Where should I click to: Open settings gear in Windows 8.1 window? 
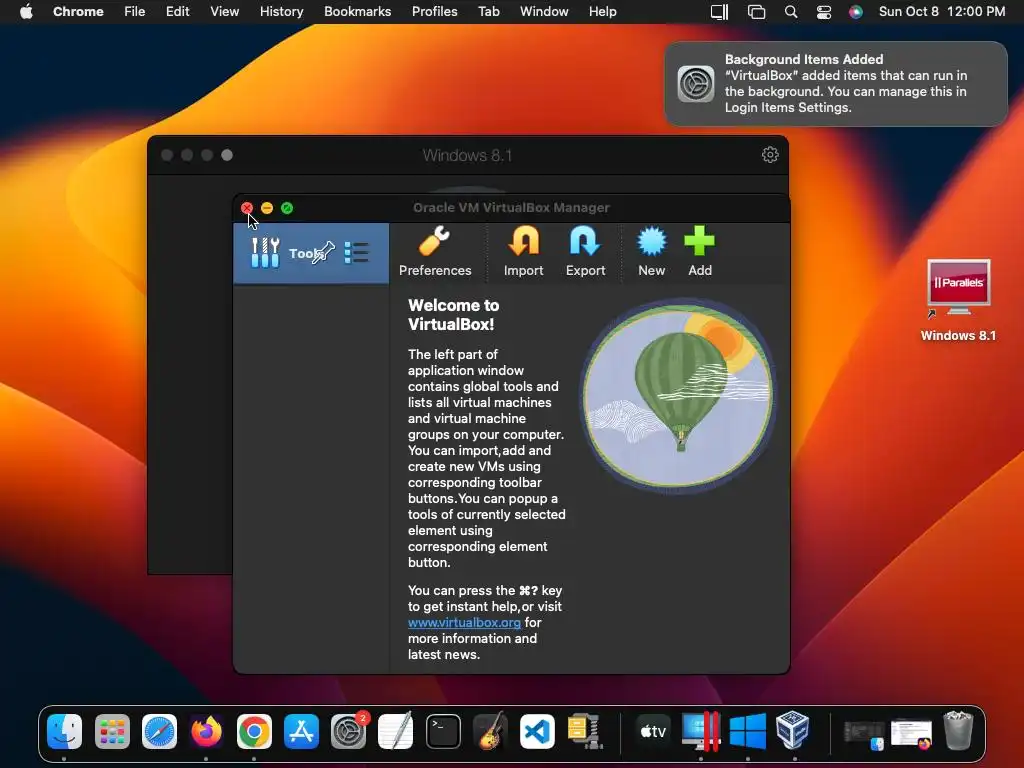click(x=770, y=155)
